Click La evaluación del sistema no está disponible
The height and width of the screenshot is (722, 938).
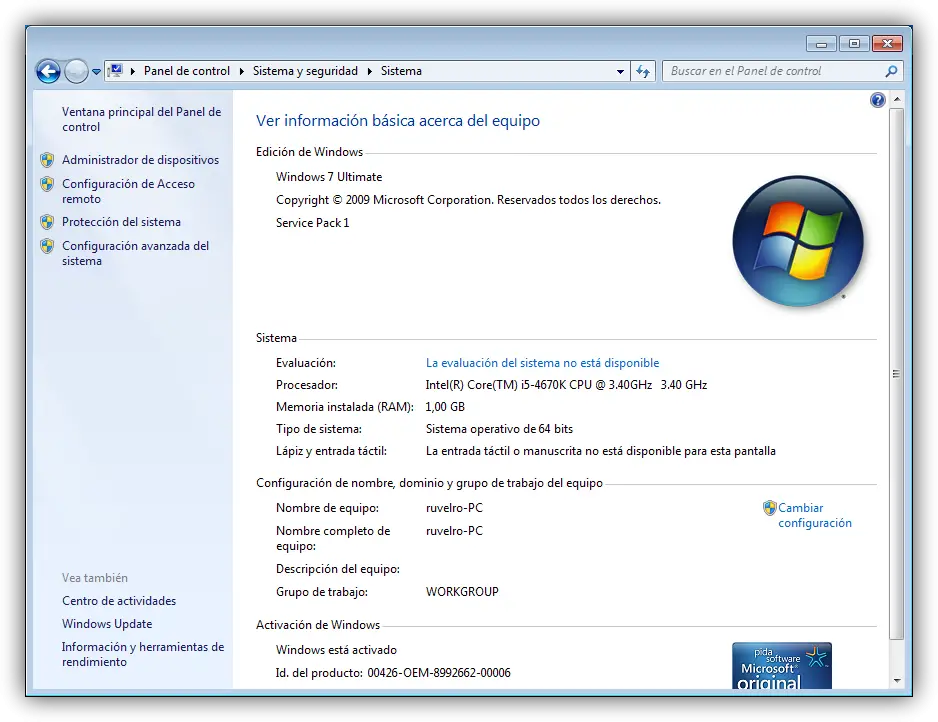click(542, 362)
